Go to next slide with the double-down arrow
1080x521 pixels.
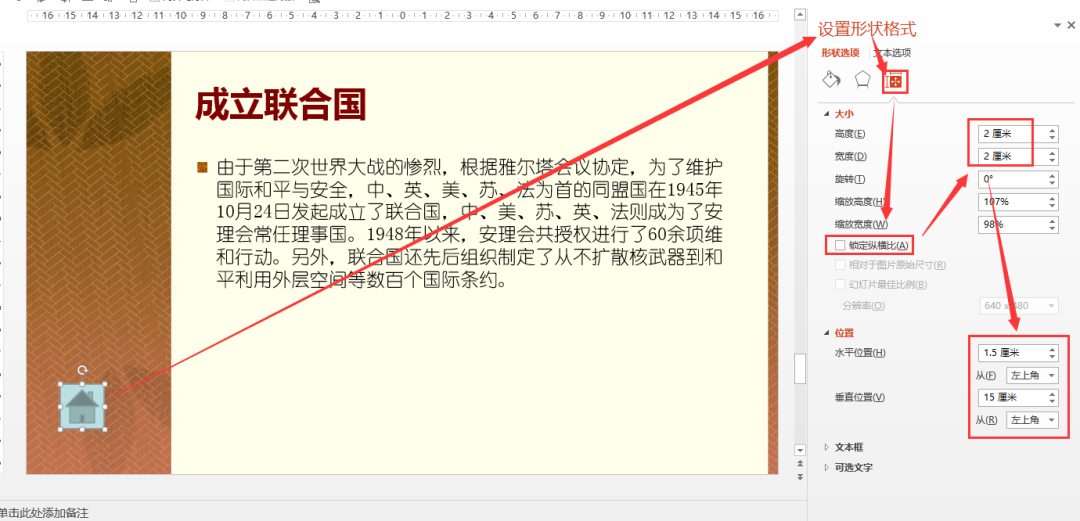click(800, 477)
